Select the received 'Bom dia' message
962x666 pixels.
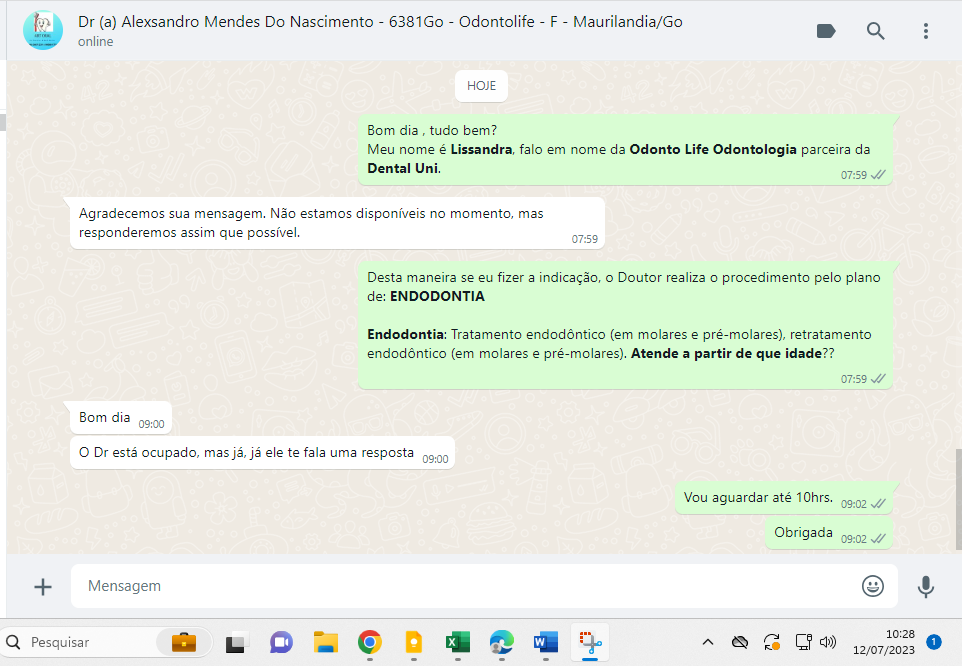coord(121,418)
